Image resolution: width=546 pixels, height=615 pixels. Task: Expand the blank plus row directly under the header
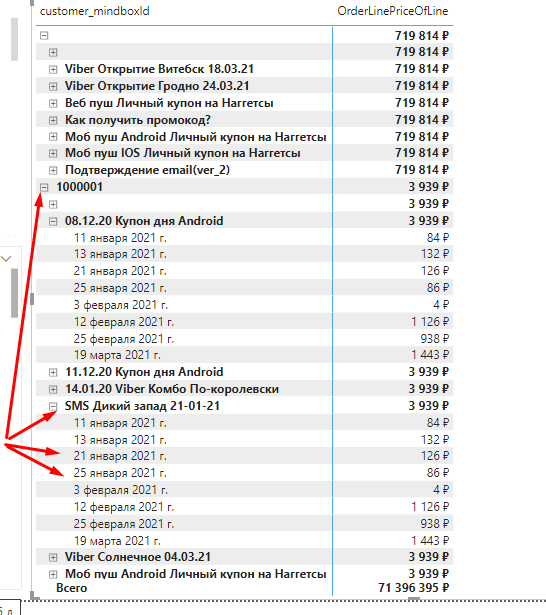(53, 52)
